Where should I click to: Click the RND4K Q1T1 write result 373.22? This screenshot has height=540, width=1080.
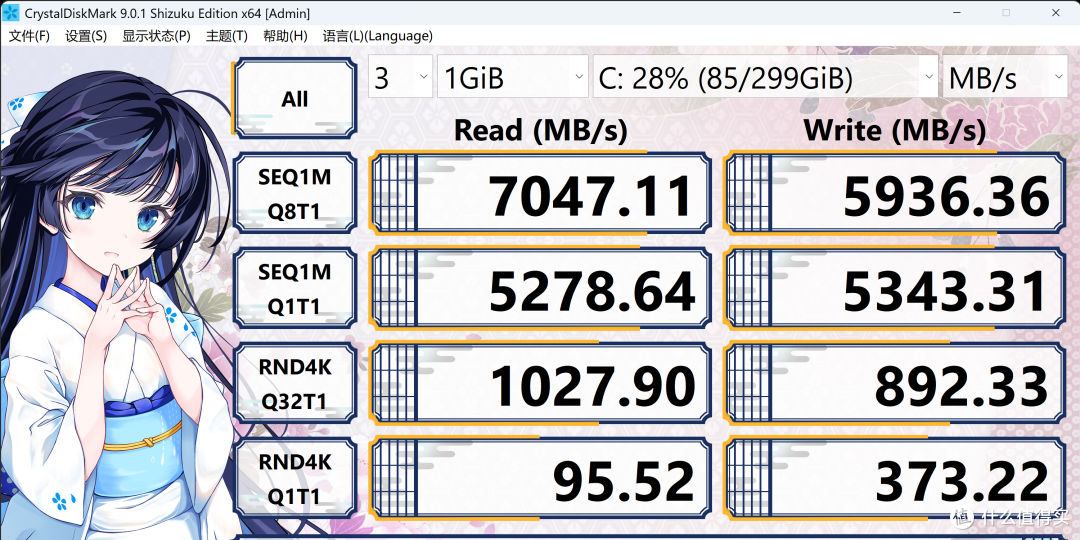pos(895,479)
